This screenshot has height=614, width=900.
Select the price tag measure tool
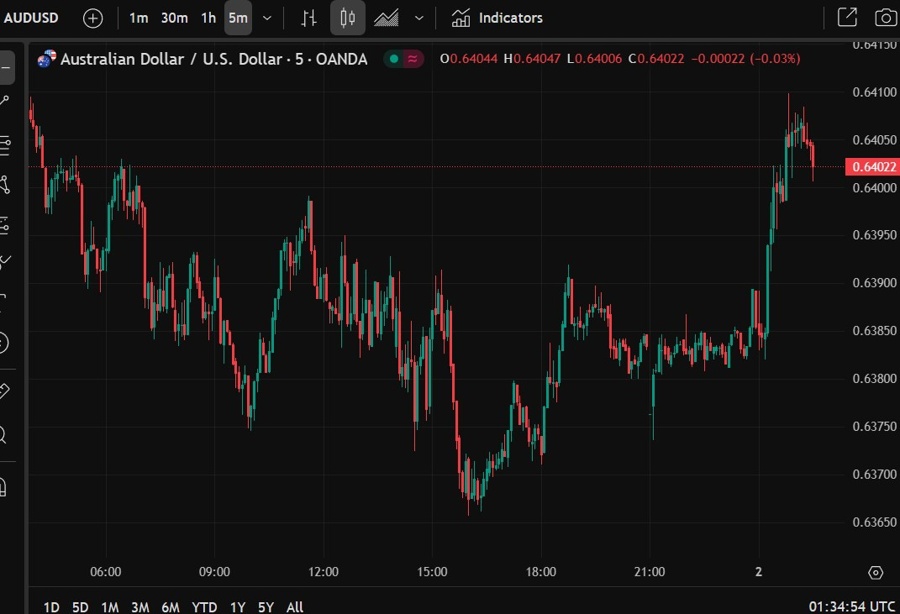pos(4,391)
